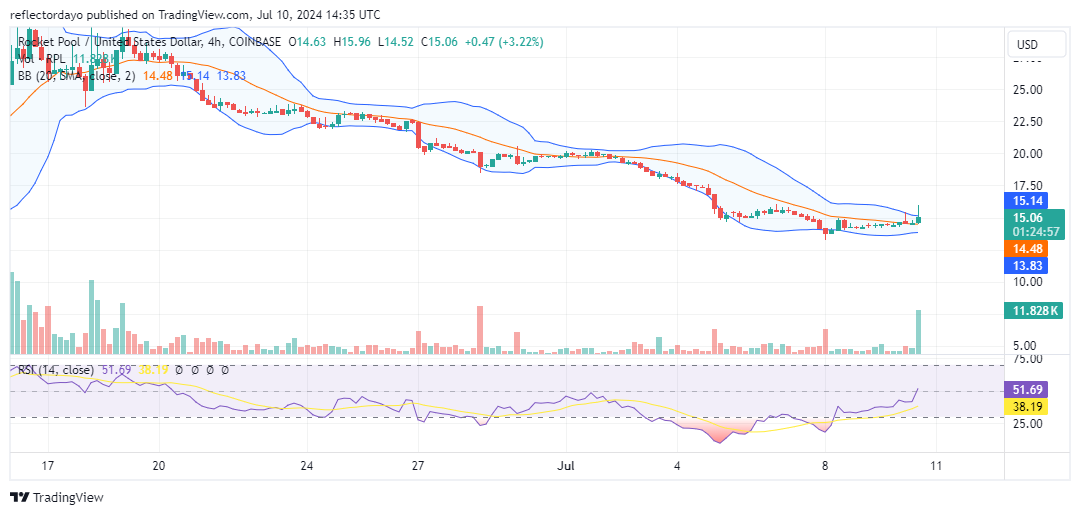Image resolution: width=1080 pixels, height=515 pixels.
Task: Click the orange 14.48 price-axis tag
Action: tap(1026, 248)
